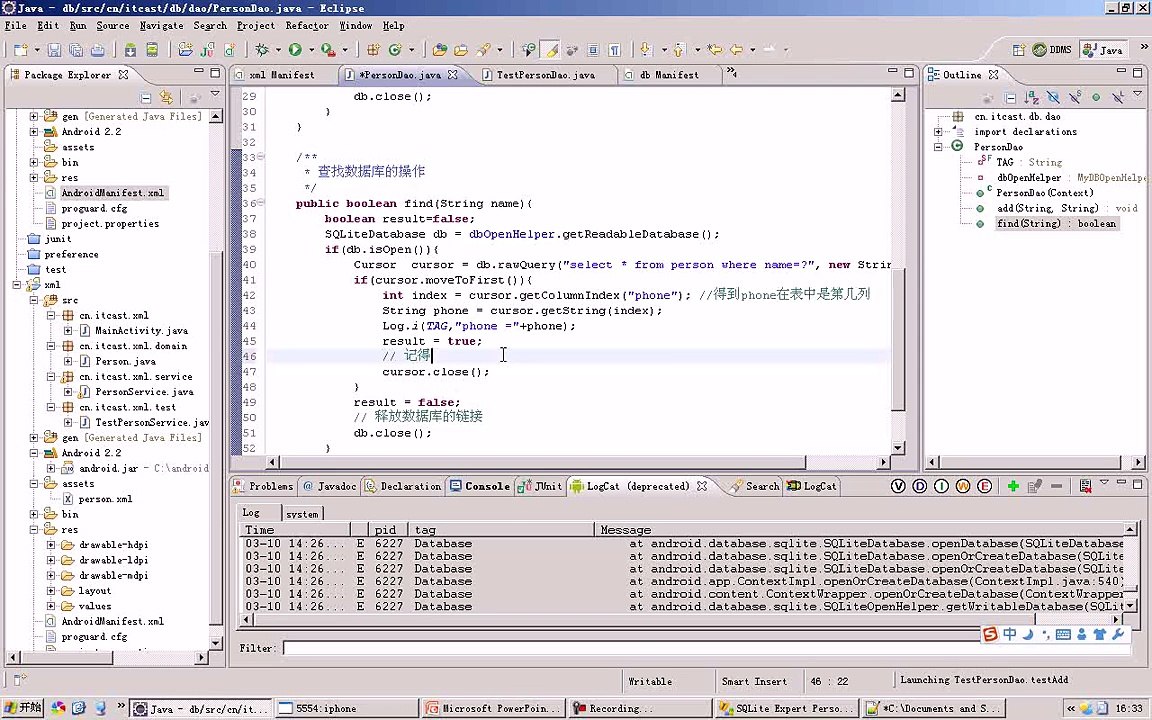This screenshot has width=1152, height=720.
Task: Collapse PersonDao class node in Outline
Action: point(938,147)
